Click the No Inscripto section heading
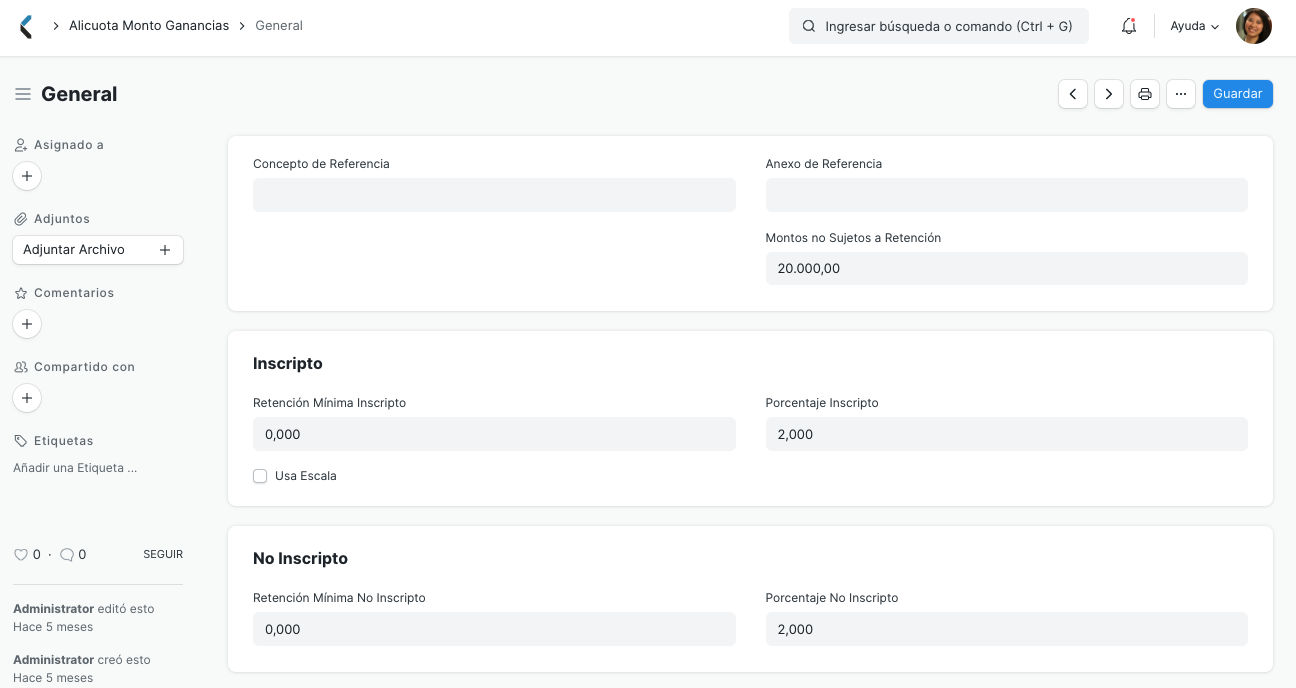Viewport: 1296px width, 688px height. [300, 559]
